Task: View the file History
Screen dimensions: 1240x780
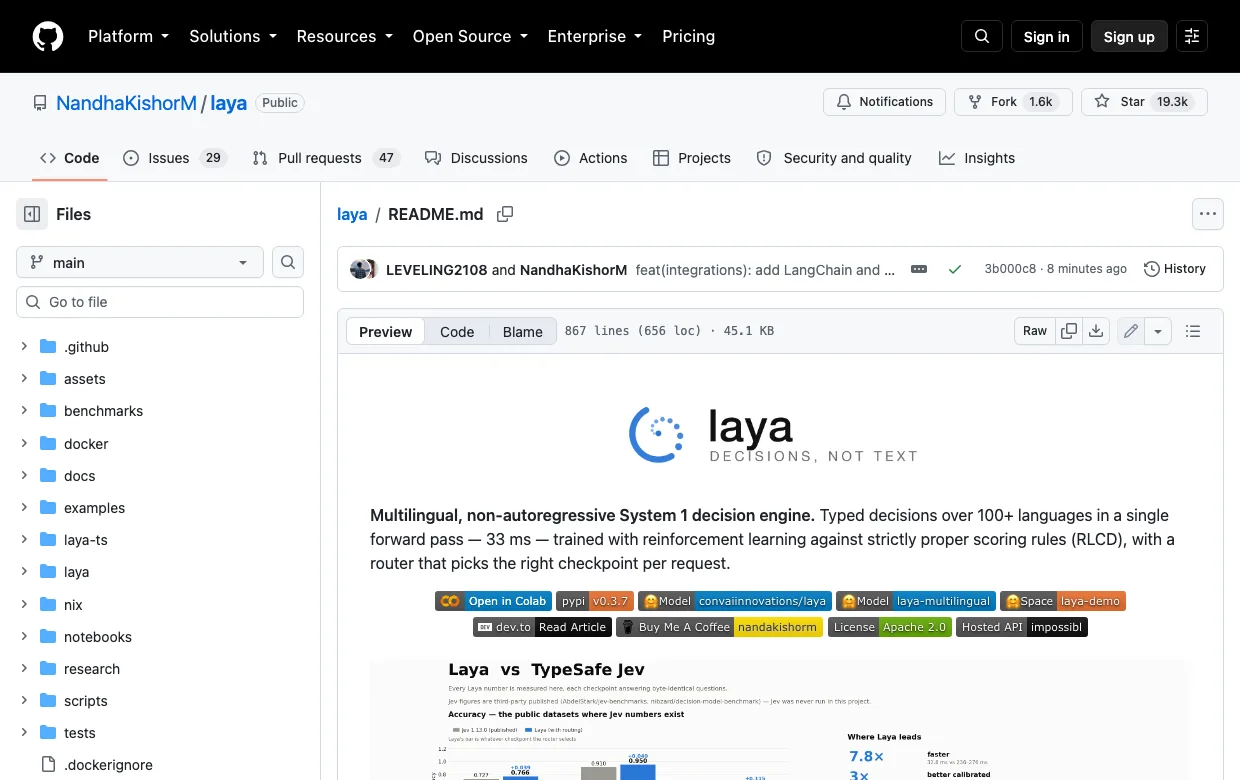Action: click(1175, 269)
